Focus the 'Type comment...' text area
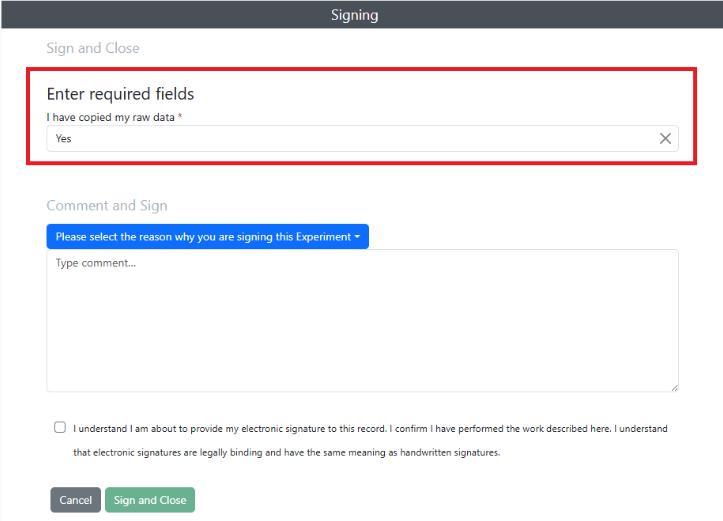 point(362,320)
